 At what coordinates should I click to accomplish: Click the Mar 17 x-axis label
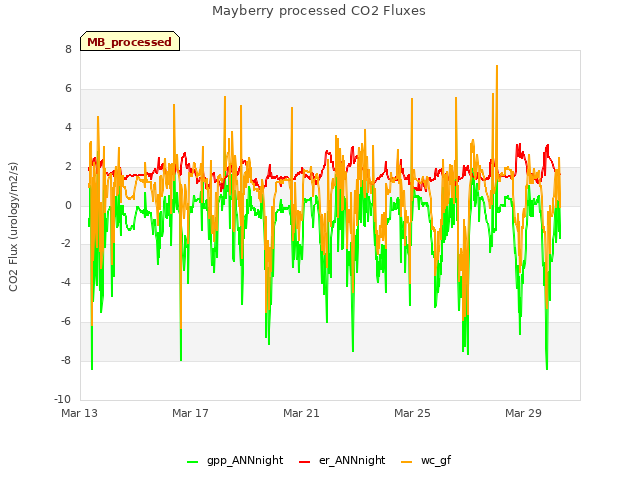pos(190,413)
